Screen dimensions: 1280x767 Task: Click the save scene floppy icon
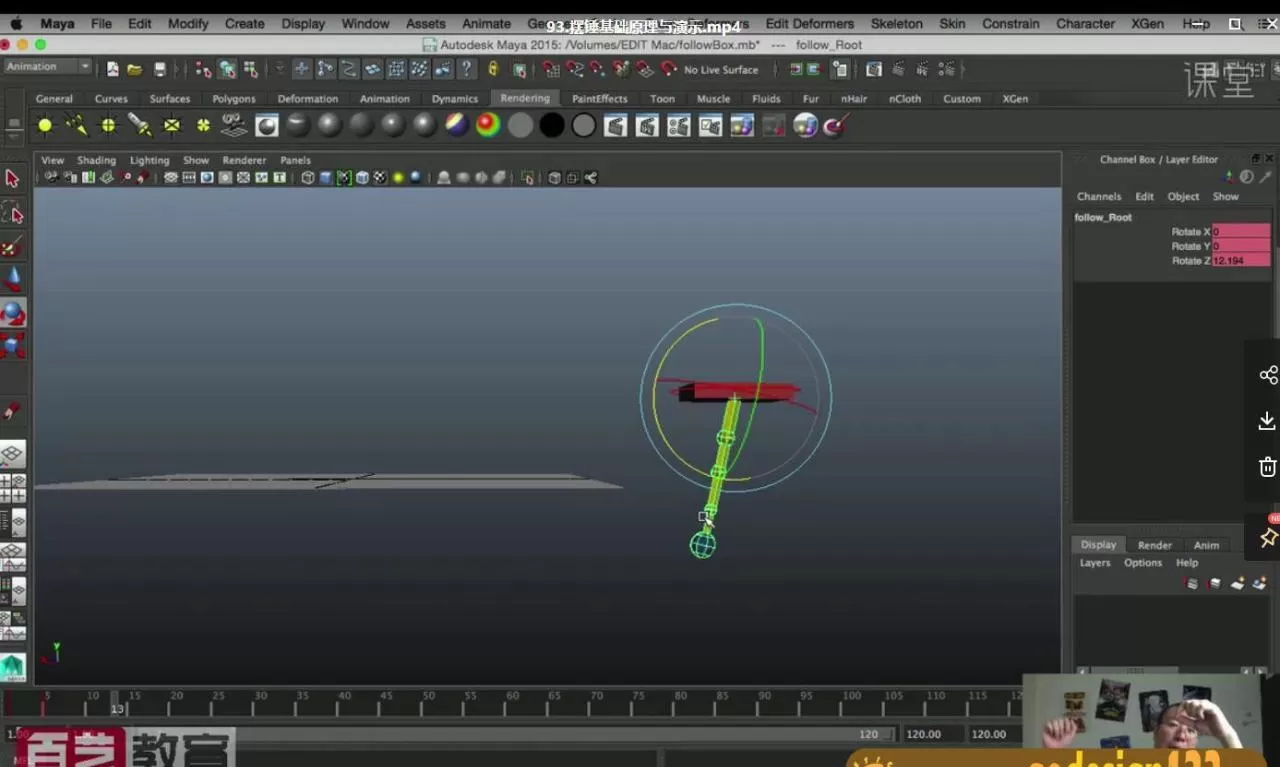160,69
